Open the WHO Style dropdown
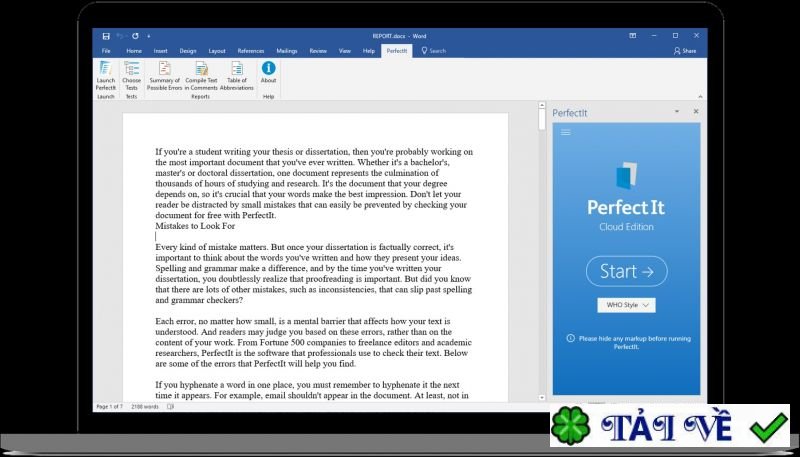This screenshot has width=800, height=457. [x=627, y=305]
